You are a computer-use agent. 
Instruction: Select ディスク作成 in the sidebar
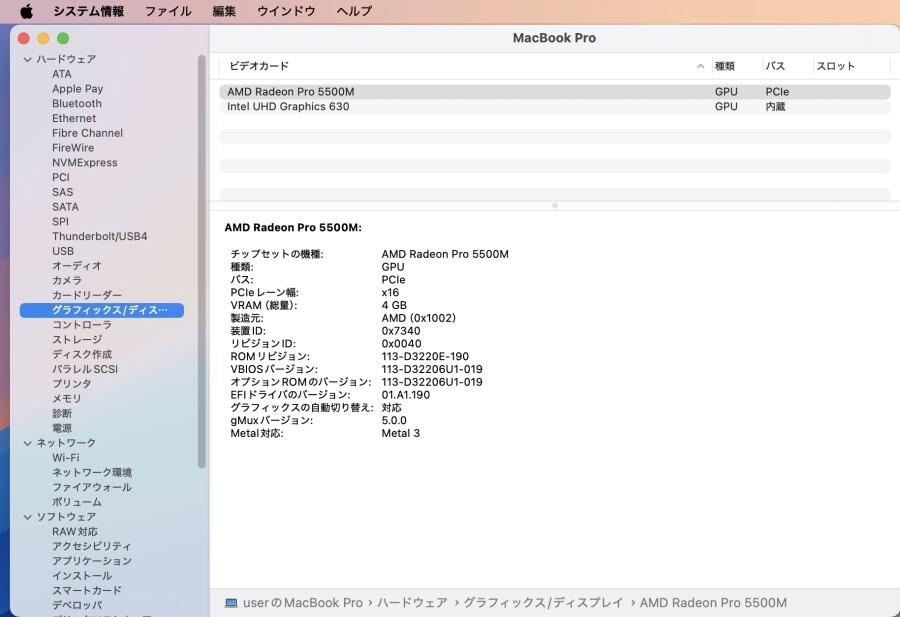tap(82, 354)
